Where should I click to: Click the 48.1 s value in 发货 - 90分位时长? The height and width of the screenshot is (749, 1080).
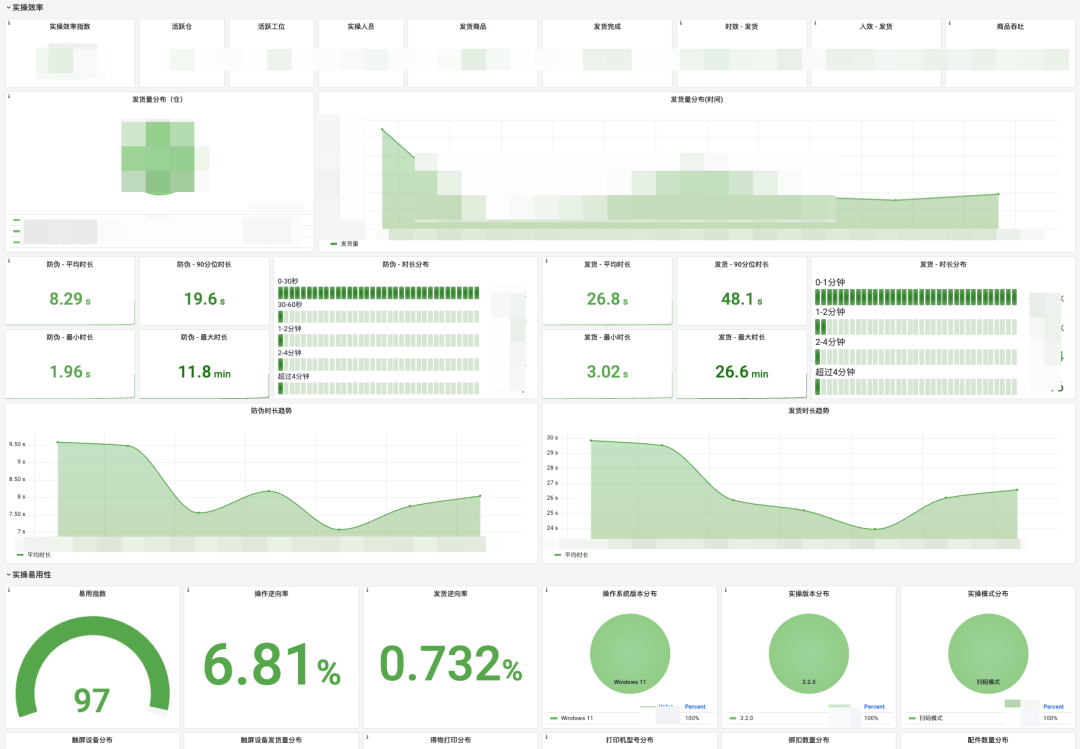pos(742,299)
